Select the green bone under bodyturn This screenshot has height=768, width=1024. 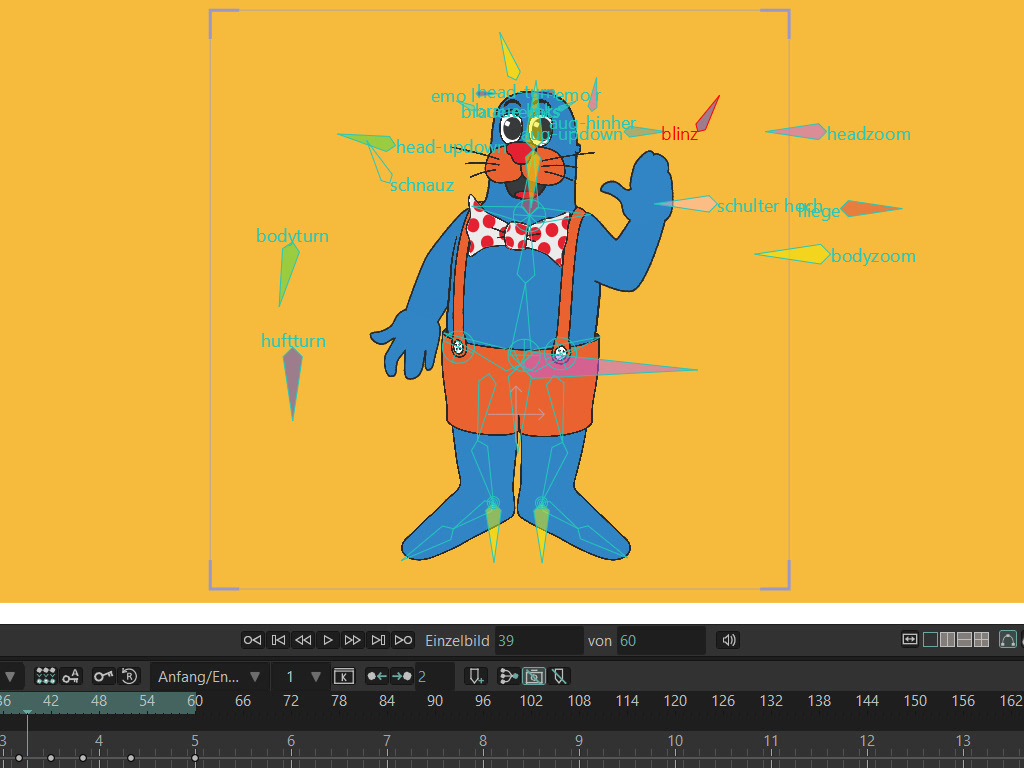coord(288,273)
